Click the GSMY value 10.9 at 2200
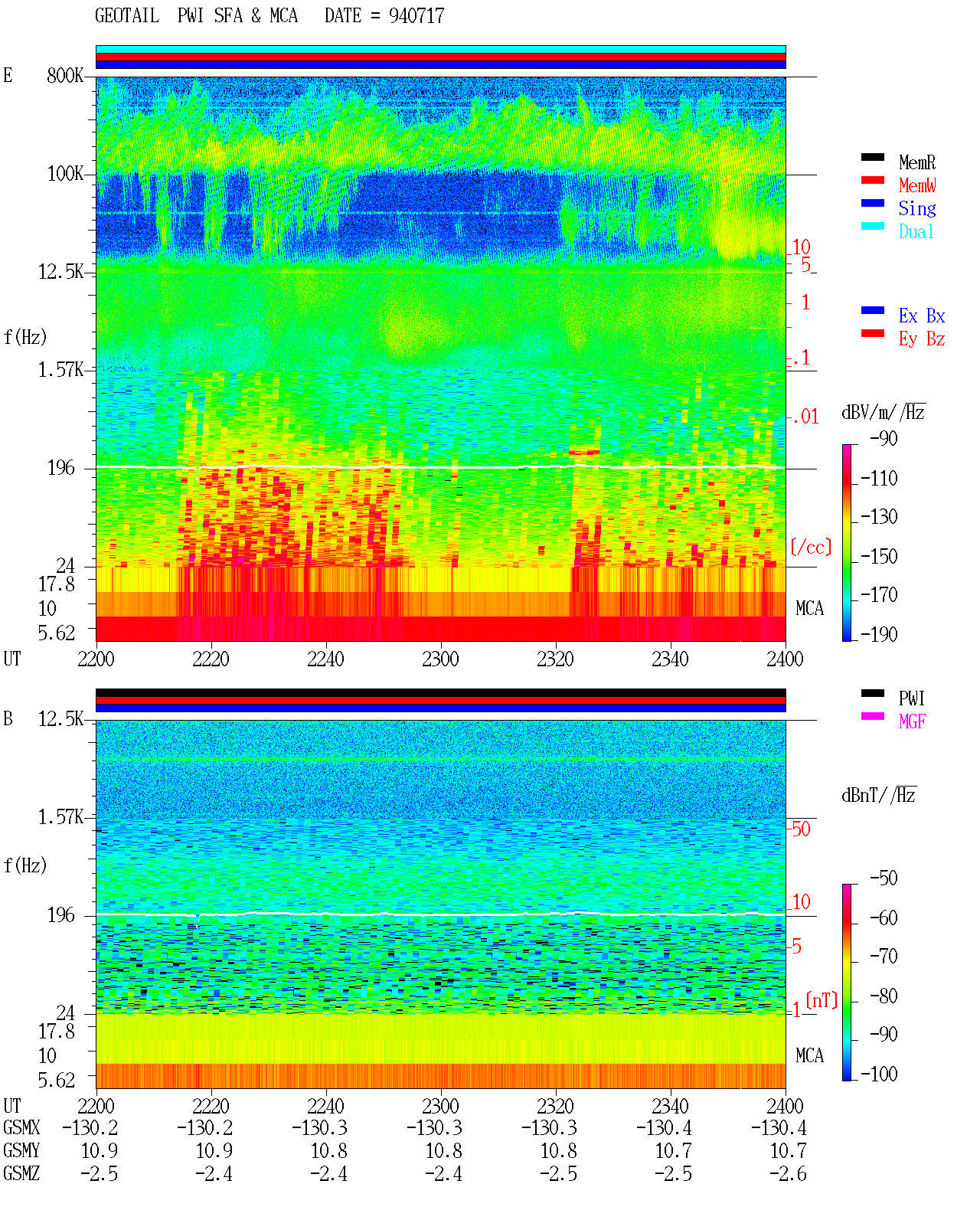980x1220 pixels. [100, 1151]
